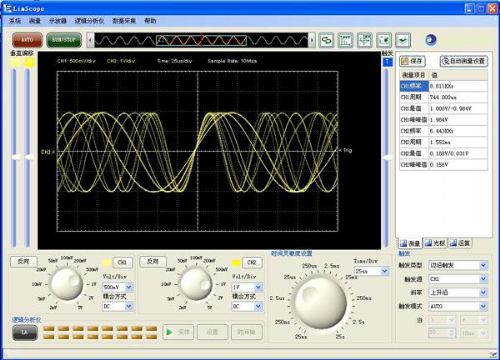Switch to the 光标 tab
Screen dimensions: 500x360
pyautogui.click(x=435, y=243)
